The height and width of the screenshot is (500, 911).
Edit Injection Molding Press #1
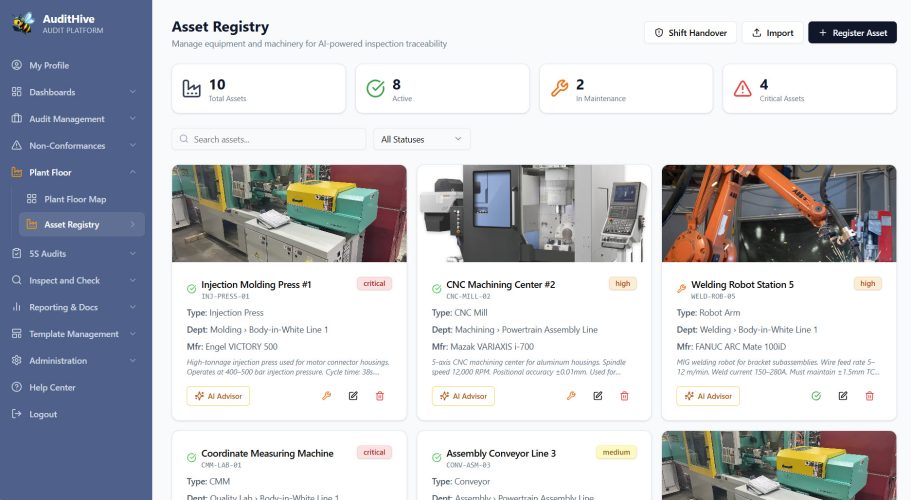pyautogui.click(x=353, y=396)
